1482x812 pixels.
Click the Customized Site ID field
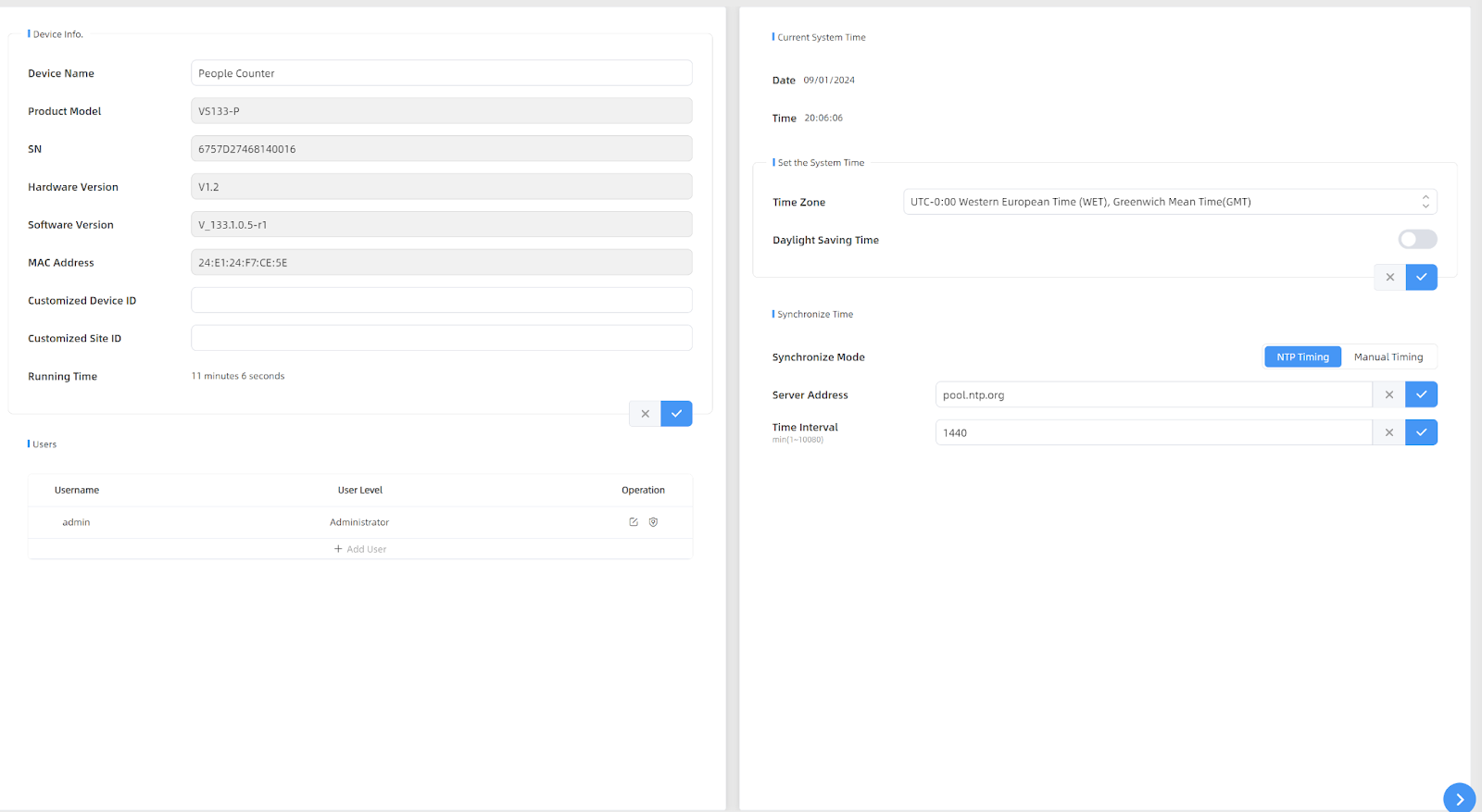(441, 339)
